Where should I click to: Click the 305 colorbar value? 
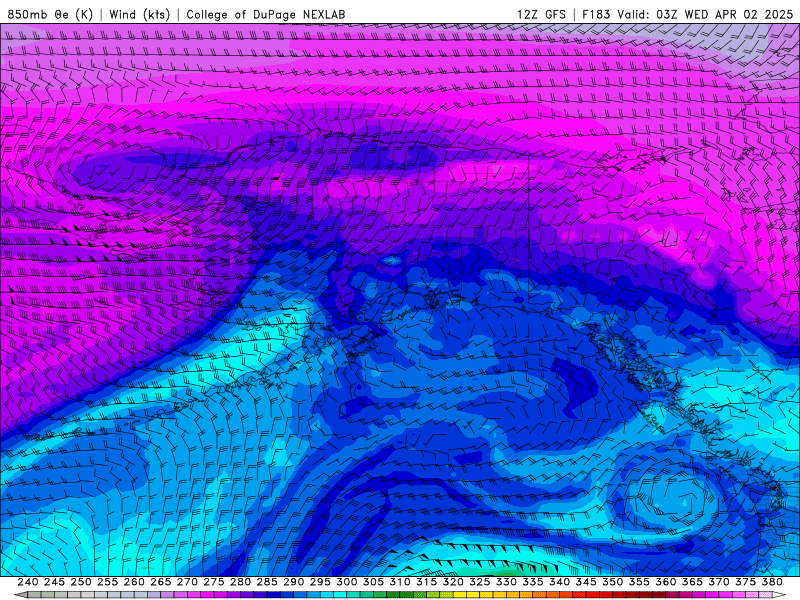(373, 582)
